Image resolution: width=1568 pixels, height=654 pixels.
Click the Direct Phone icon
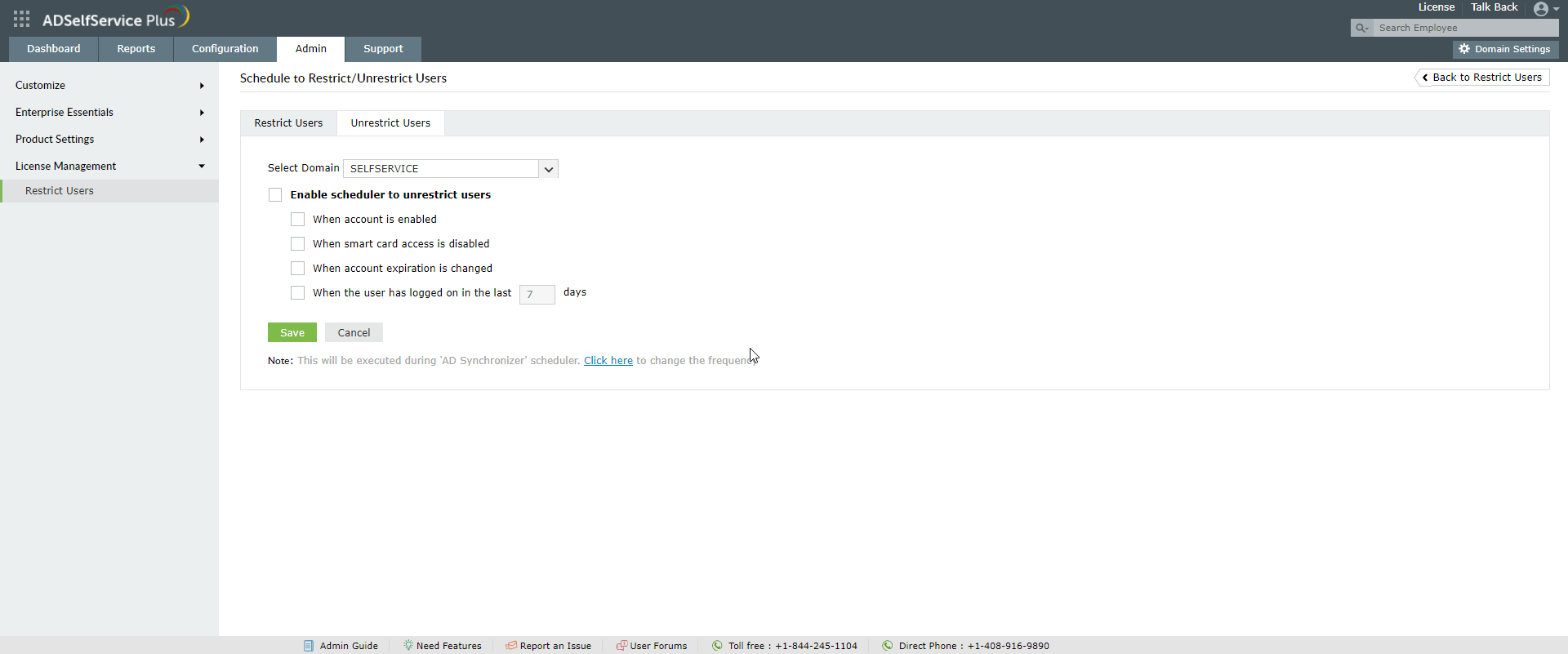coord(887,646)
